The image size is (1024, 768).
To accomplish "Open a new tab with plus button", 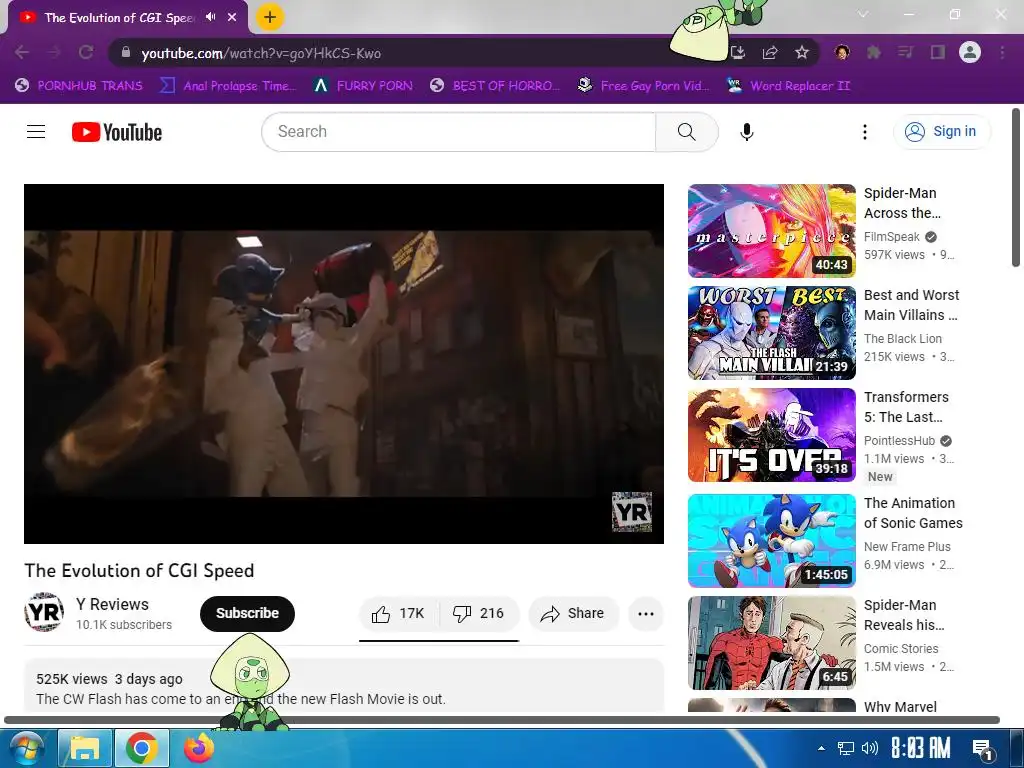I will [x=270, y=17].
